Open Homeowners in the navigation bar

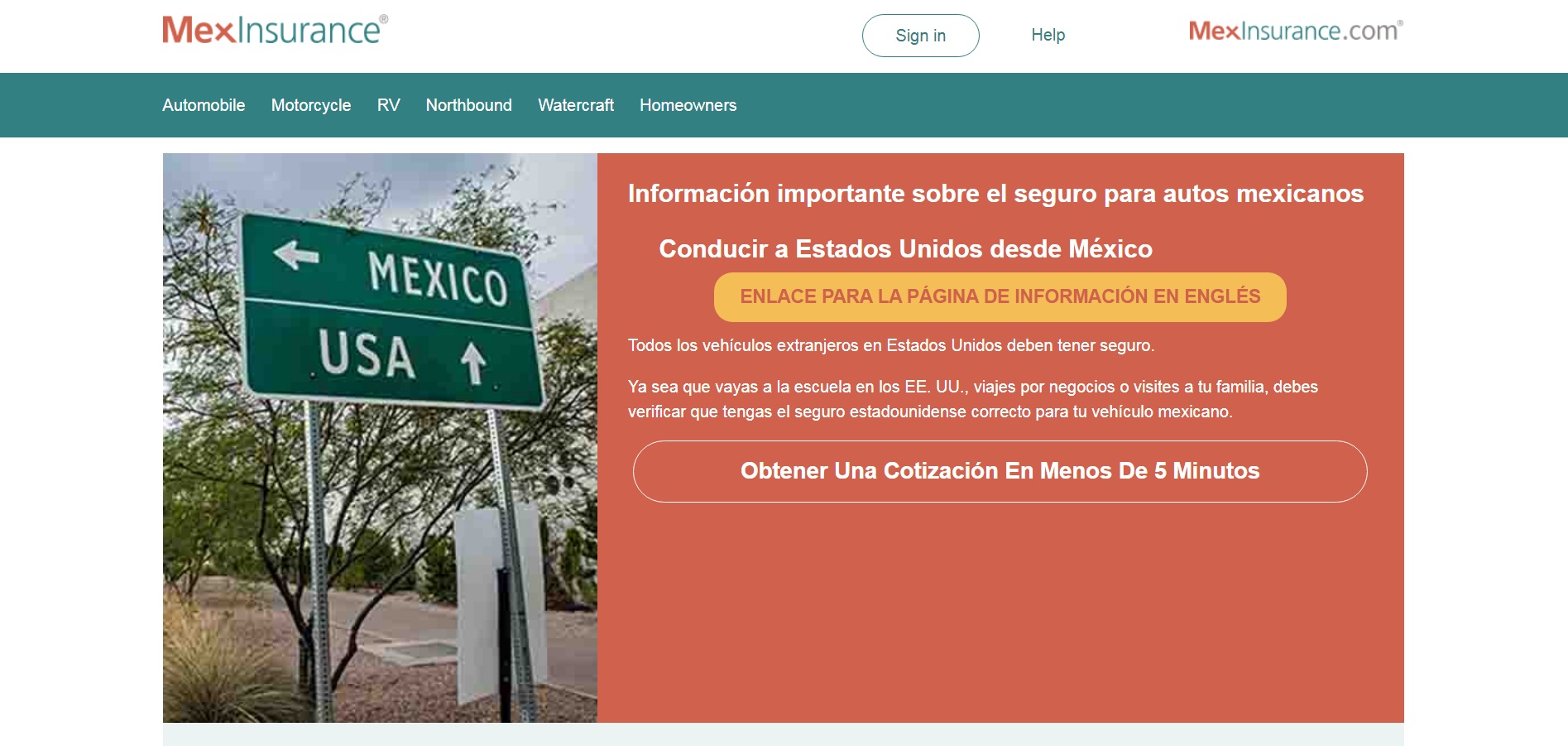[x=688, y=105]
